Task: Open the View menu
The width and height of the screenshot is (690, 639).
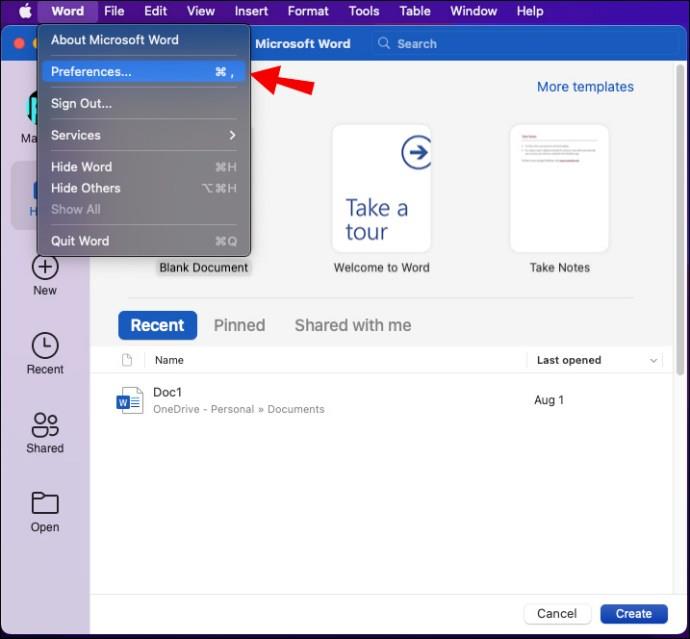Action: [x=201, y=11]
